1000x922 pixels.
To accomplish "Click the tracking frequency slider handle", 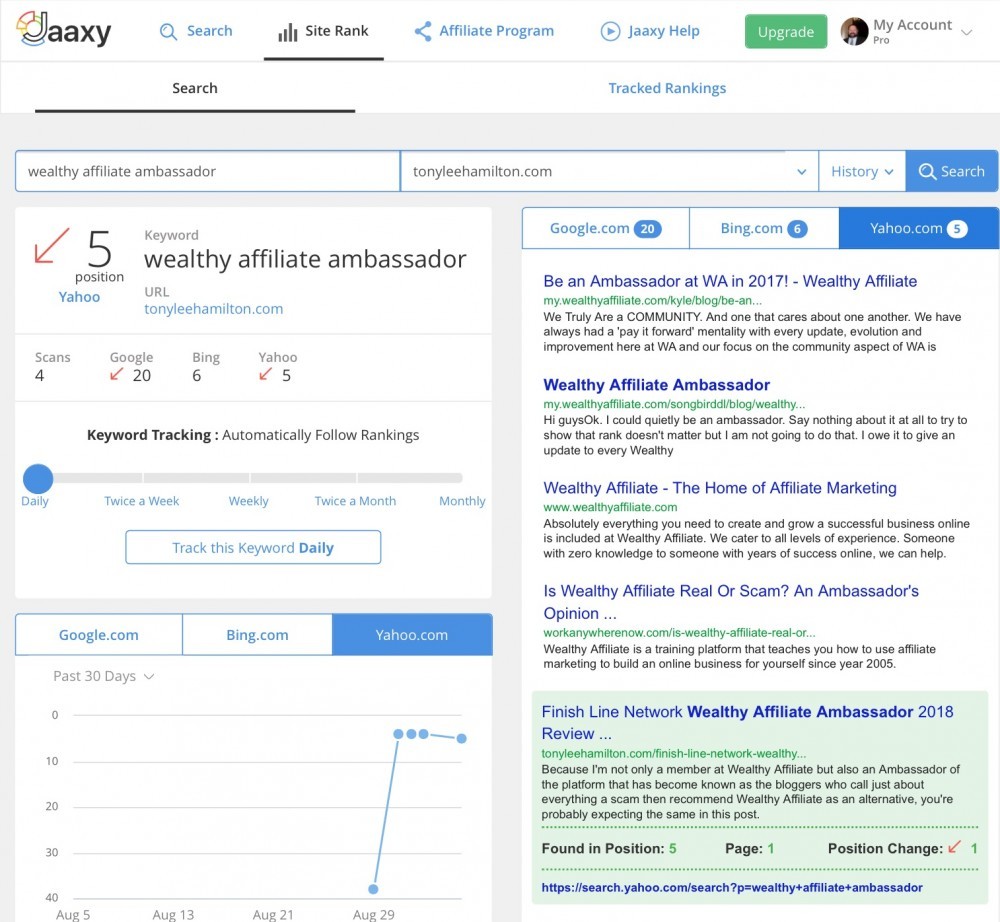I will [38, 478].
